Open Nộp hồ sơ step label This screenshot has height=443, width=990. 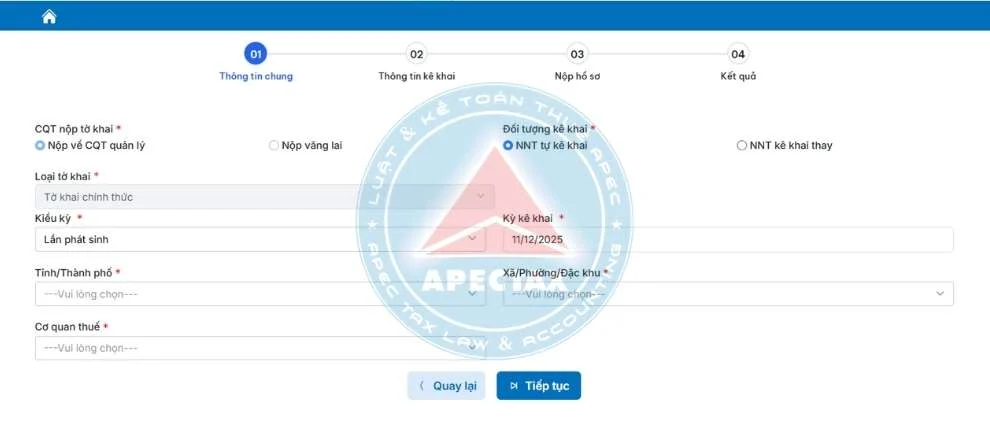click(x=577, y=76)
